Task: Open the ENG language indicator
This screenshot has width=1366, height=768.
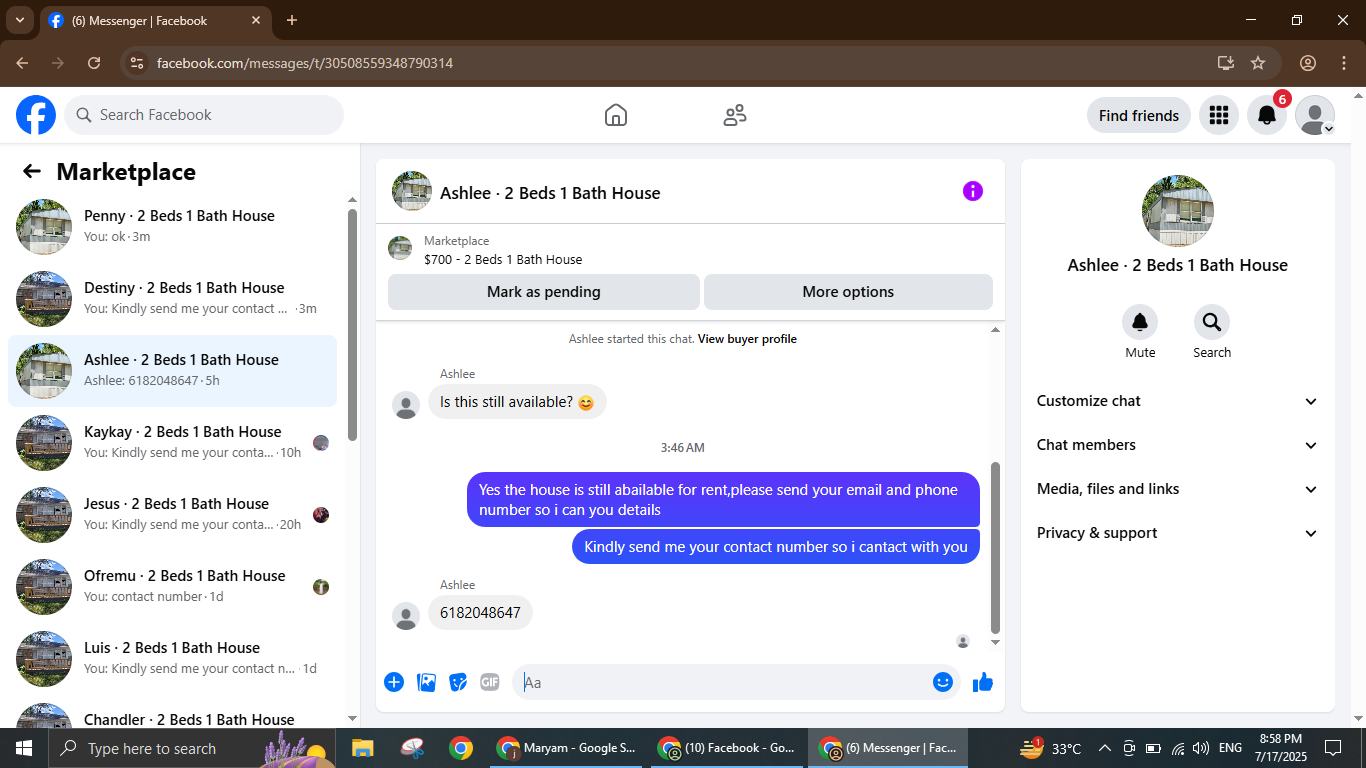Action: (1230, 748)
